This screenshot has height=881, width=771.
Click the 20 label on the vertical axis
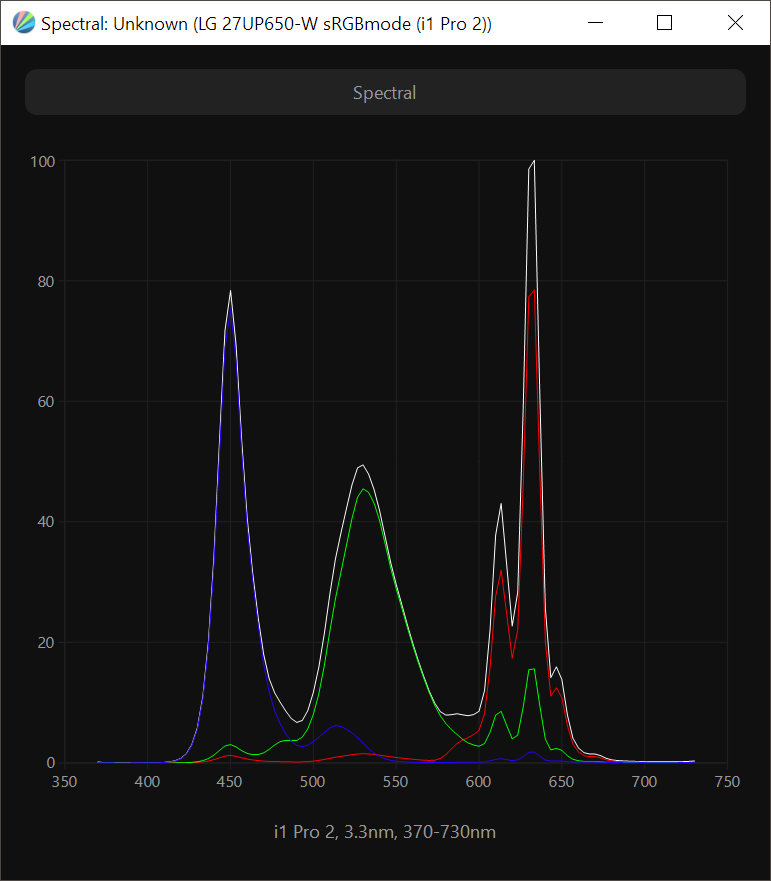[x=46, y=643]
